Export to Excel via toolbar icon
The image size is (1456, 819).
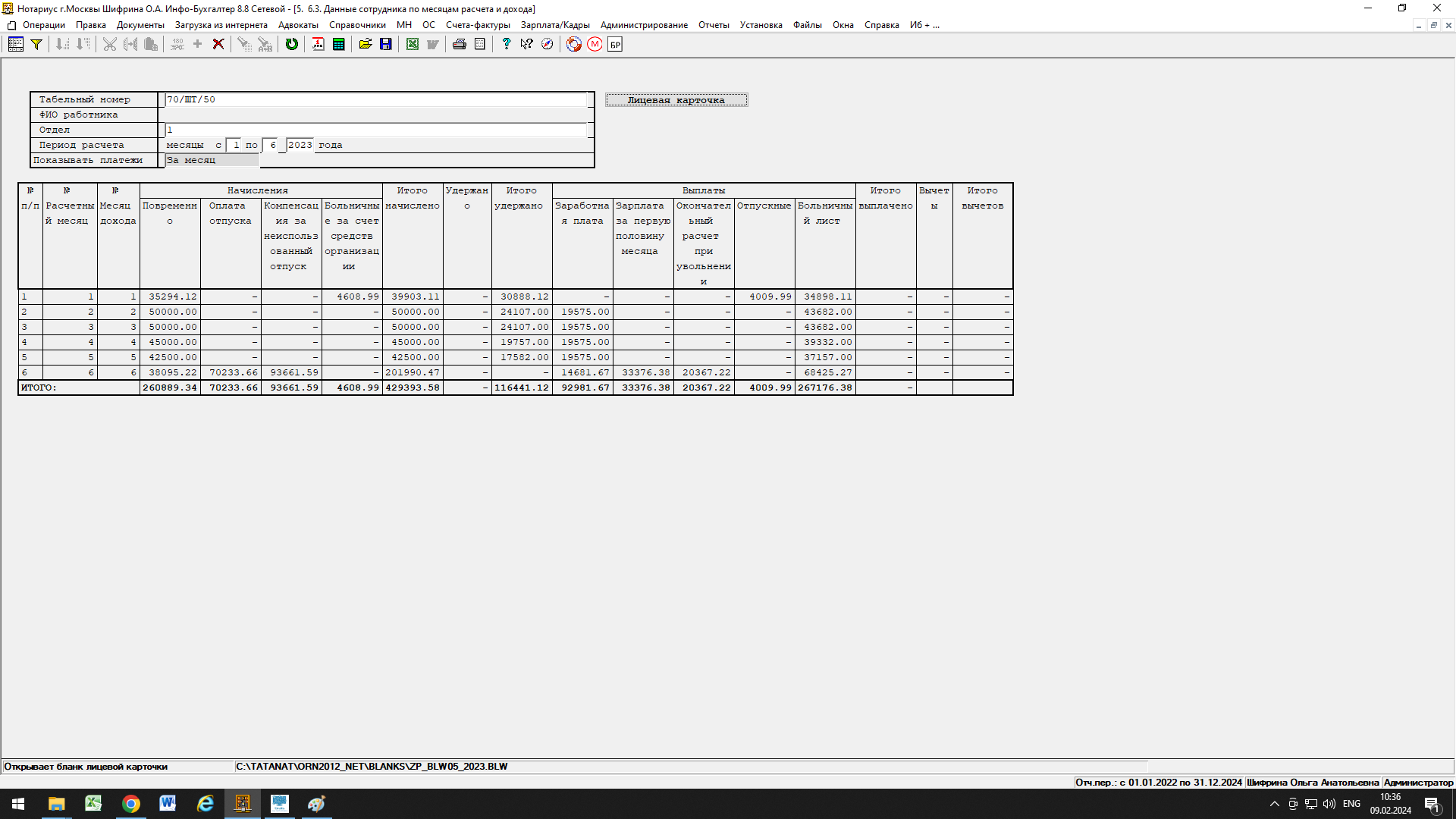click(413, 45)
